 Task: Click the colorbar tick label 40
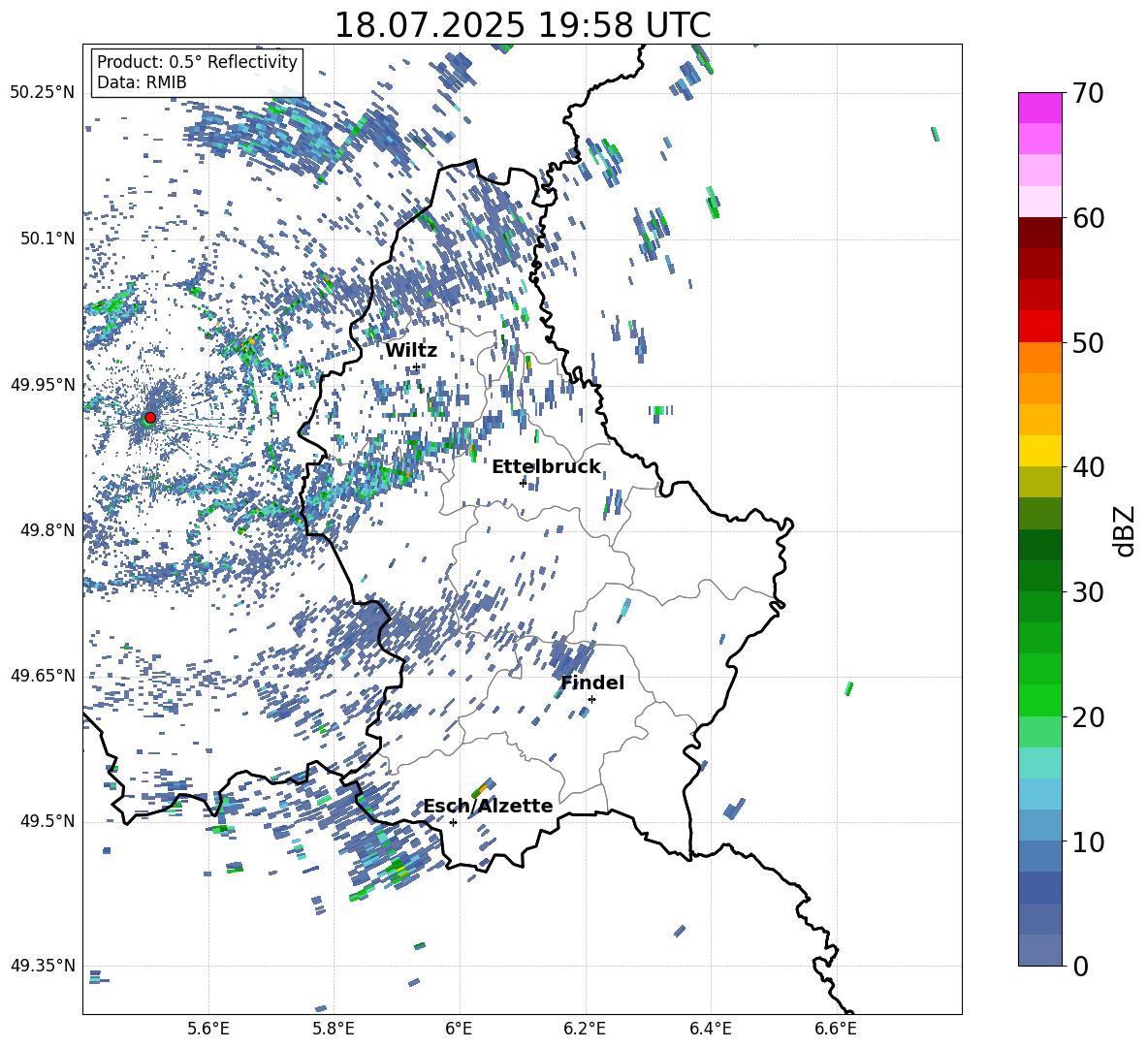(x=1088, y=467)
